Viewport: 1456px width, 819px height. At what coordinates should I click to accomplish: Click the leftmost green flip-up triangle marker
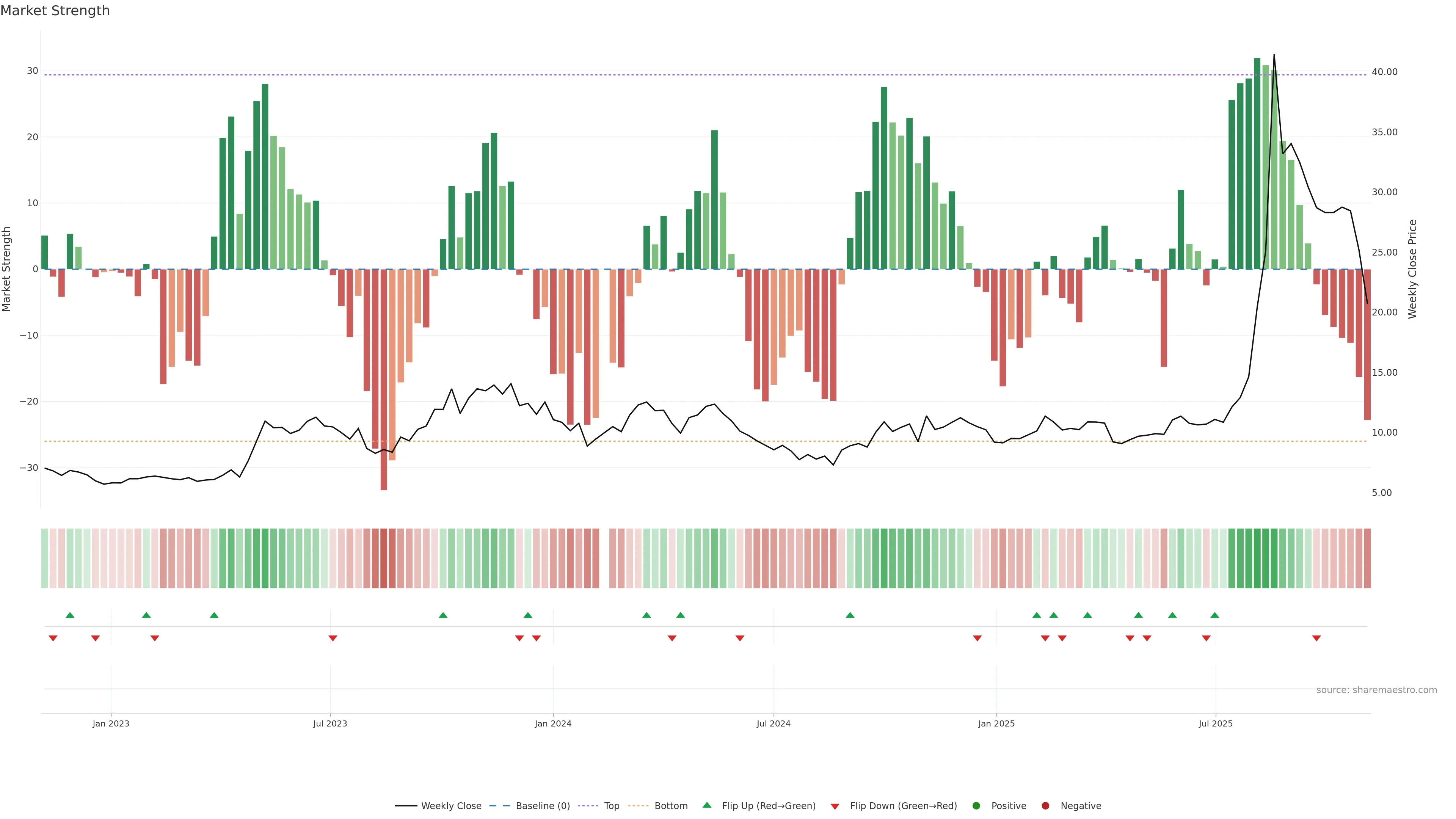[x=70, y=615]
